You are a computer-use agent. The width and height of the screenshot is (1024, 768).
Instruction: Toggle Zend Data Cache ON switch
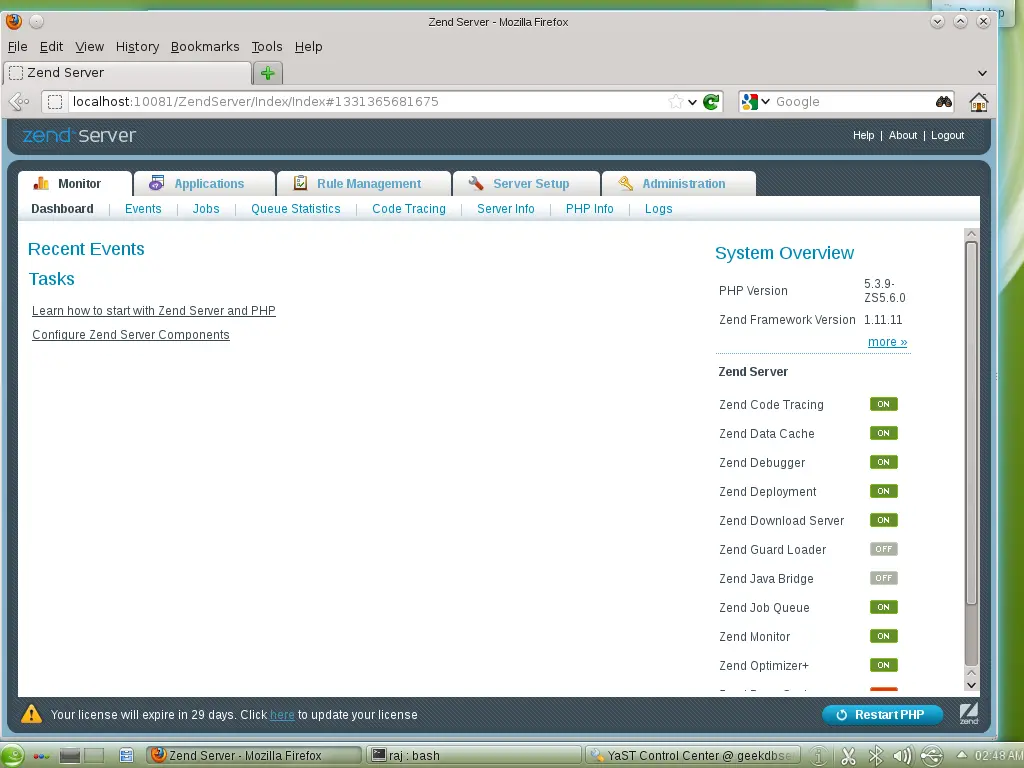pos(884,433)
